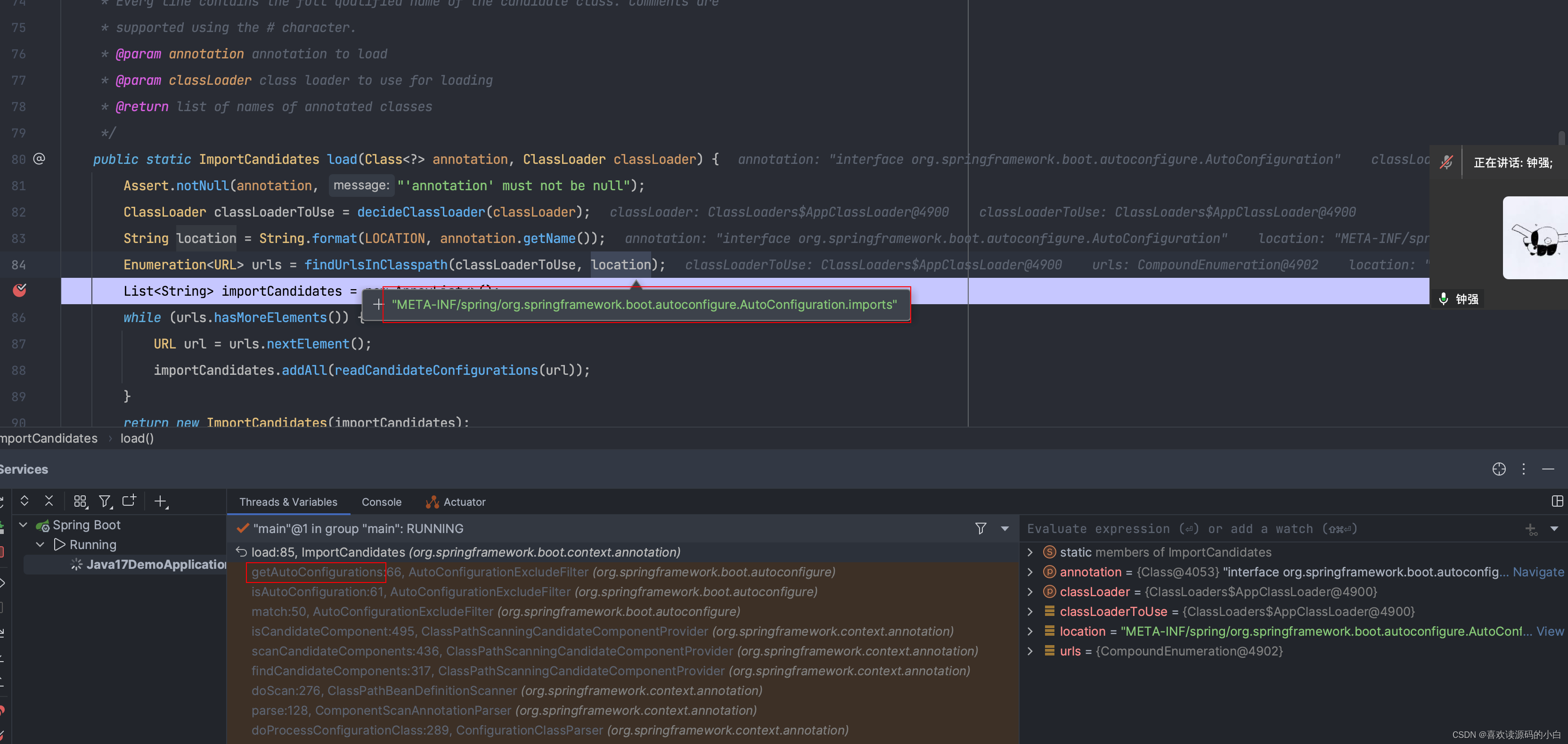Open the Services filter funnel icon
This screenshot has width=1568, height=744.
105,501
